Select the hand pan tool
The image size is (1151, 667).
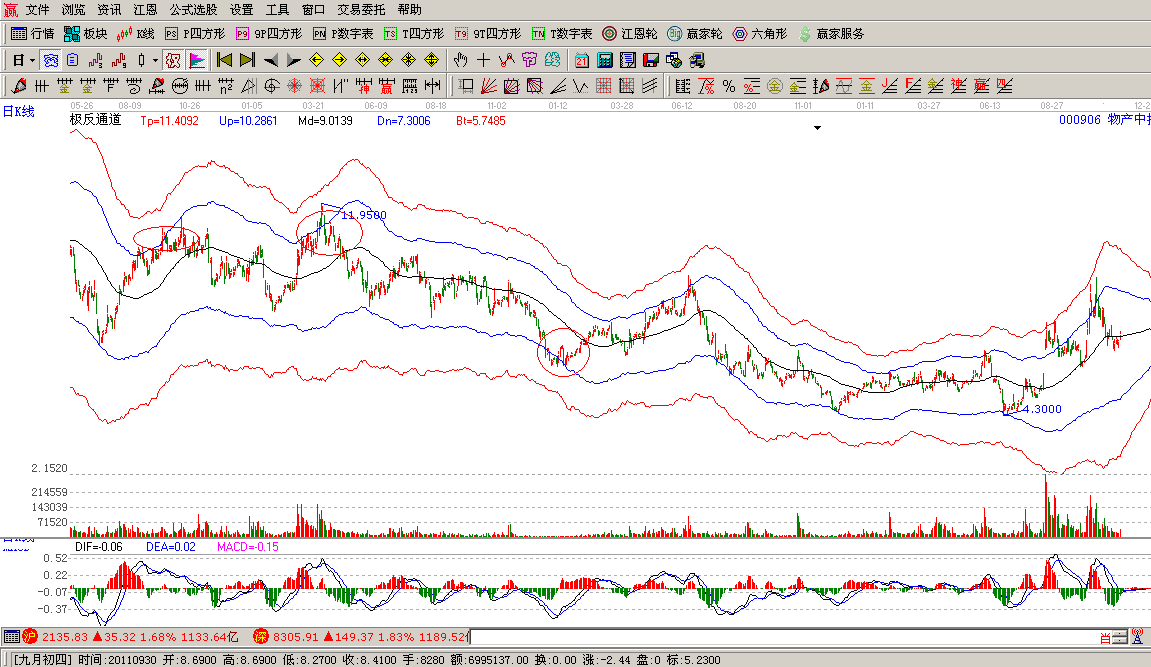click(x=461, y=60)
